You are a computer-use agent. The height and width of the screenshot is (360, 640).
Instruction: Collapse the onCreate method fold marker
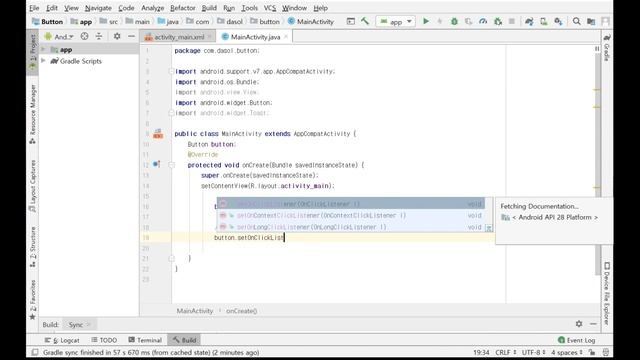click(x=171, y=165)
